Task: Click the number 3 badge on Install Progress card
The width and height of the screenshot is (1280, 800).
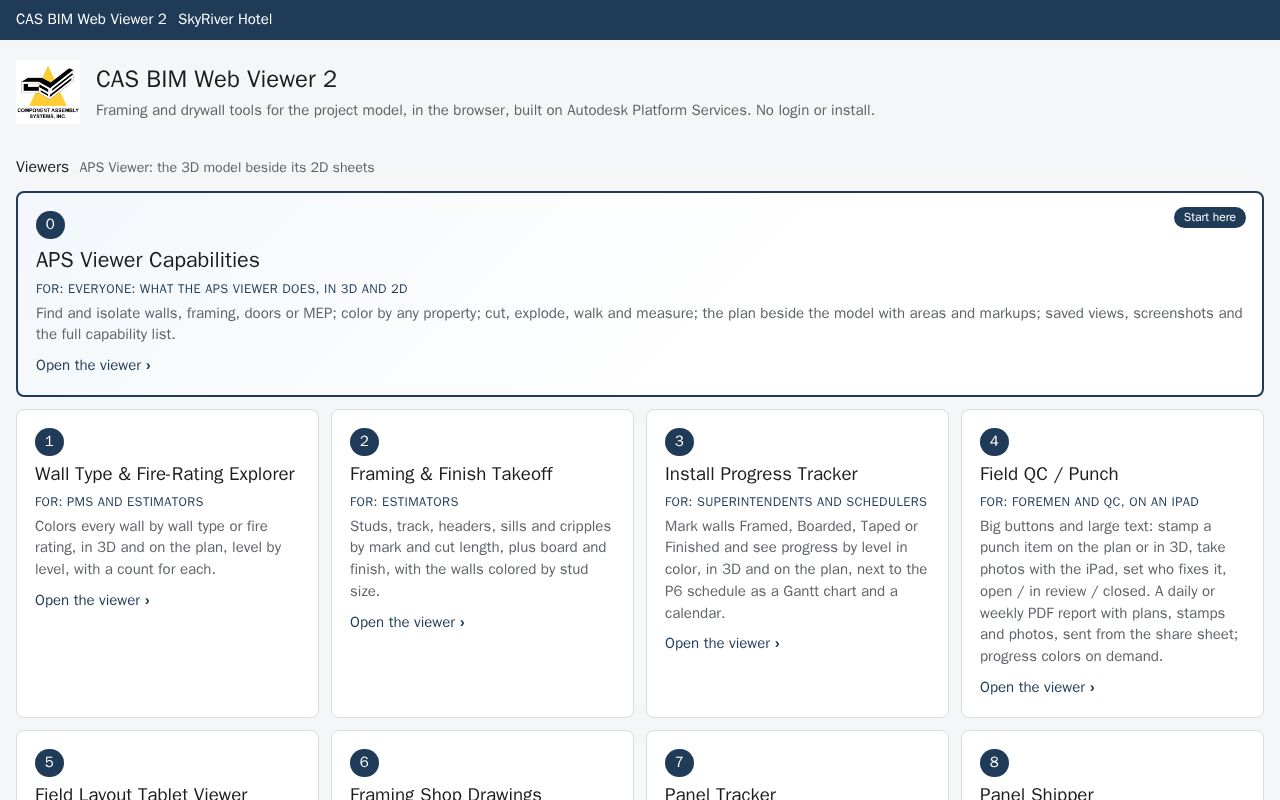Action: pyautogui.click(x=679, y=442)
